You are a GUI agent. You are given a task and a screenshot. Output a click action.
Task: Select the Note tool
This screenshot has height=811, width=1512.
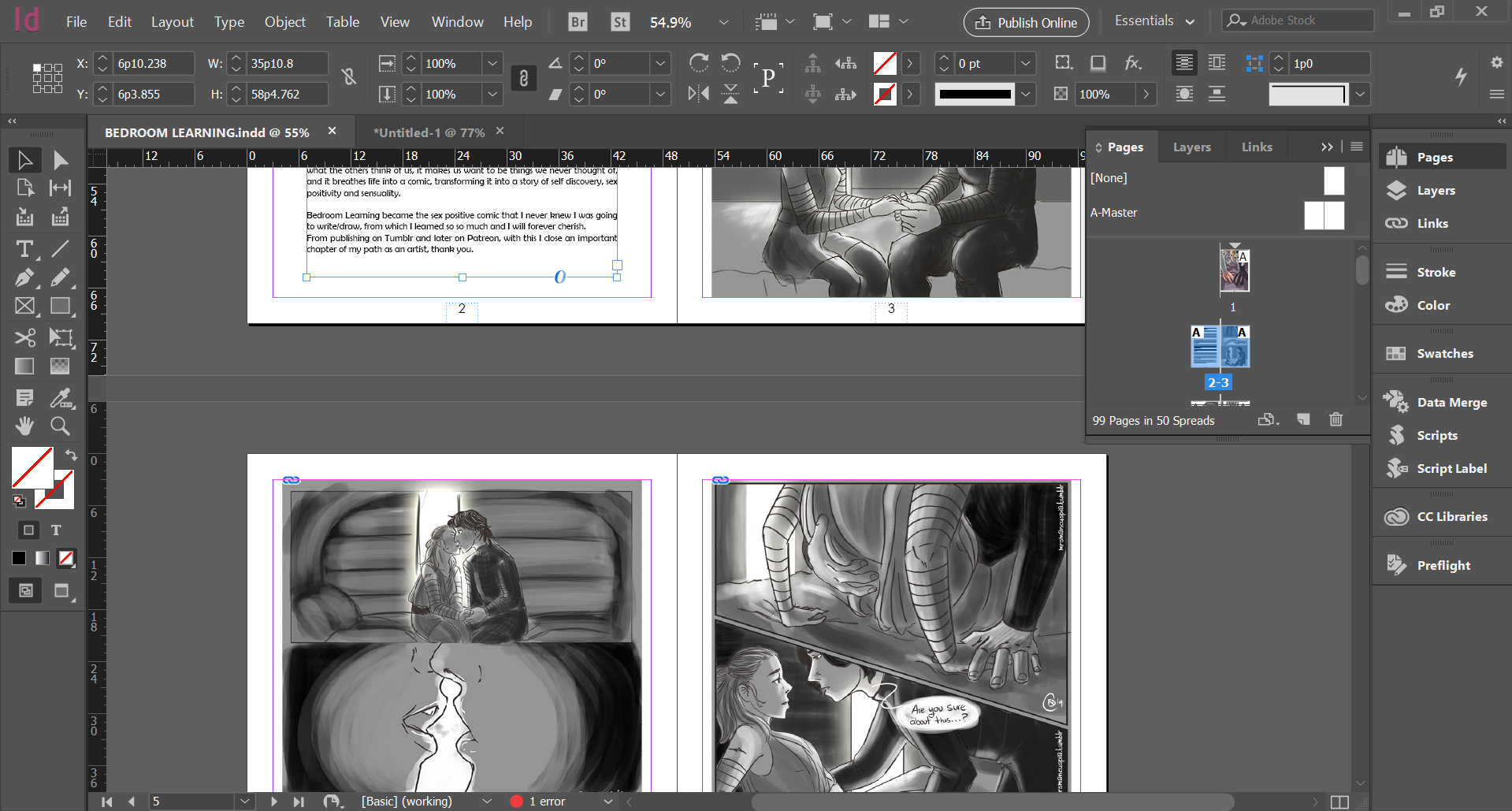(x=24, y=398)
